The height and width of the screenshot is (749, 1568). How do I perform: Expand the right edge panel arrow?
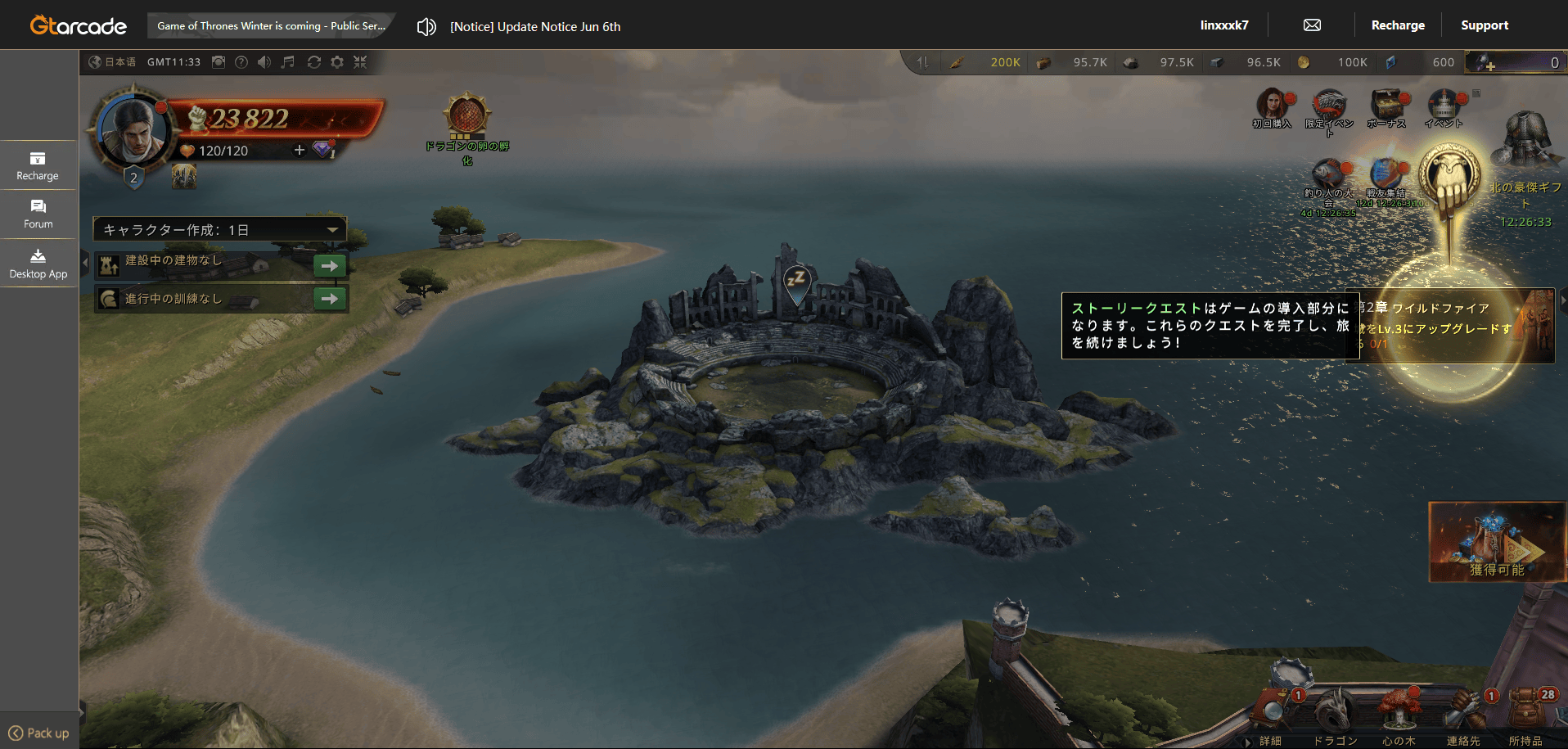click(x=1563, y=300)
